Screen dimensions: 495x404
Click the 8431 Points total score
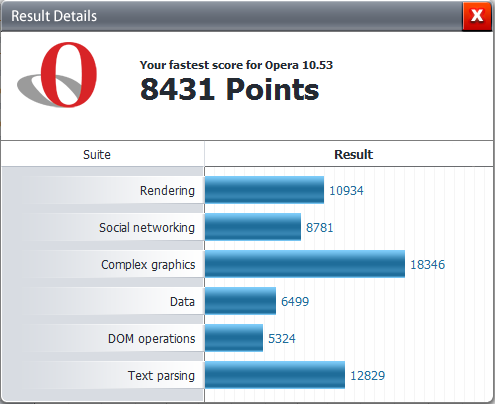point(230,89)
